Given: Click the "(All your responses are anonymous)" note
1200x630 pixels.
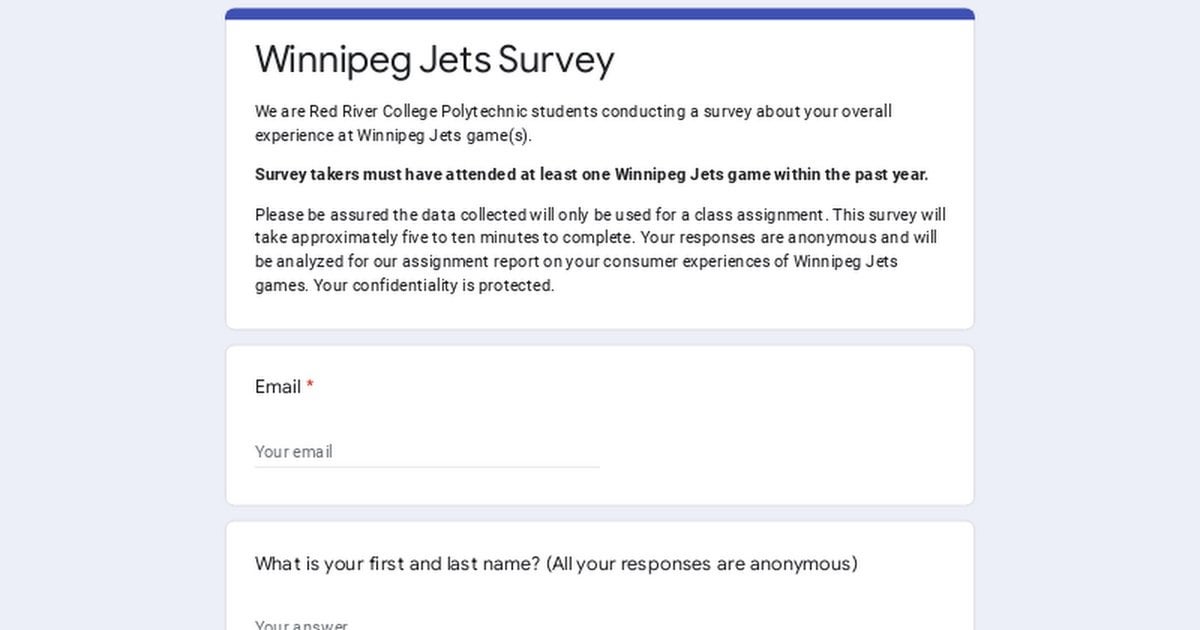Looking at the screenshot, I should [x=702, y=564].
